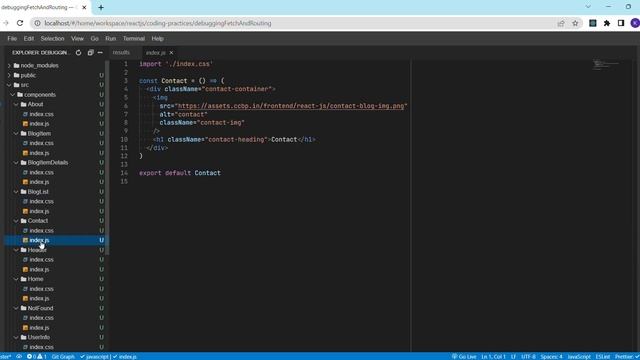
Task: Click ESLint status indicator
Action: click(603, 357)
